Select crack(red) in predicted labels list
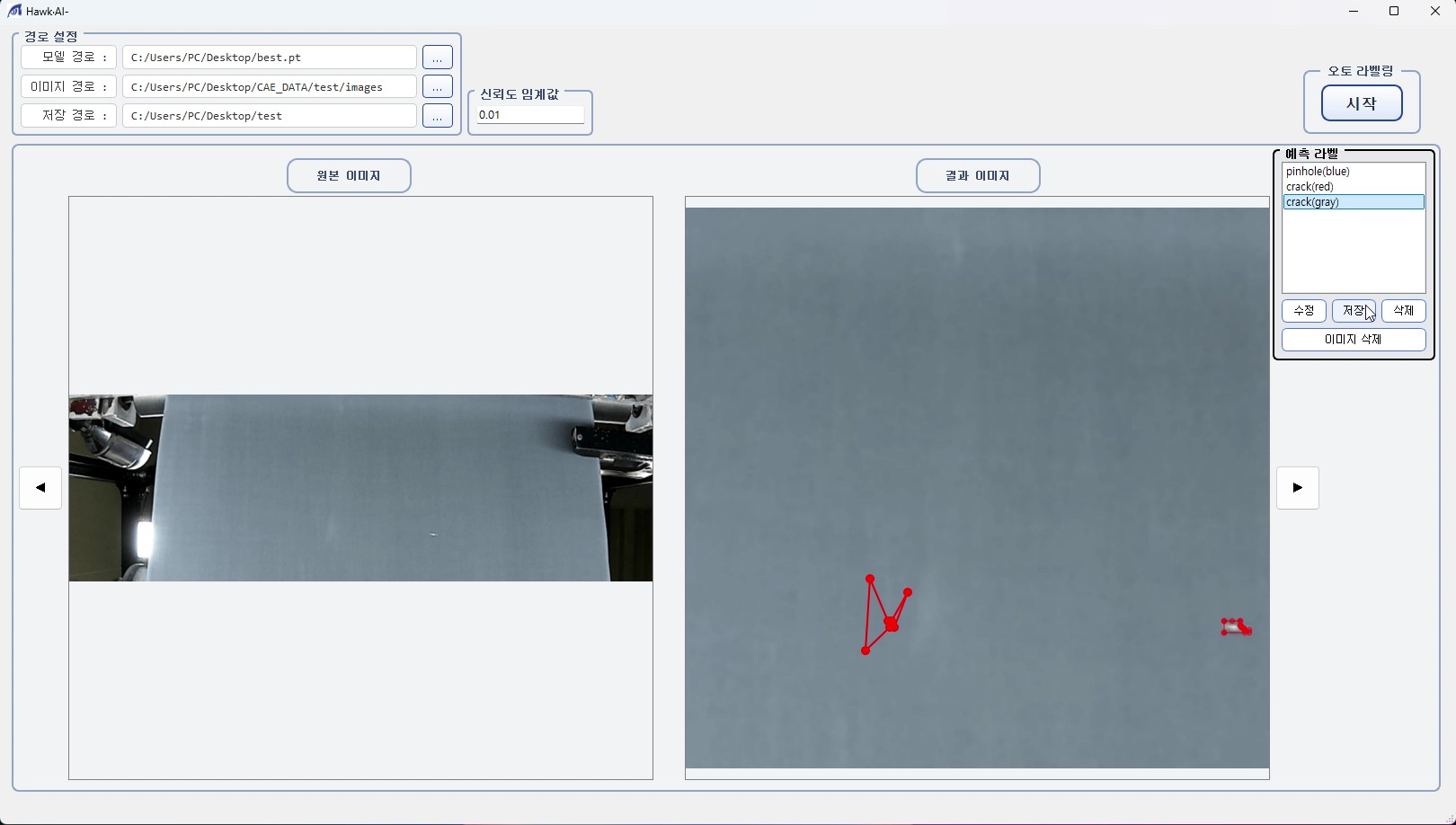Viewport: 1456px width, 825px height. (1354, 187)
